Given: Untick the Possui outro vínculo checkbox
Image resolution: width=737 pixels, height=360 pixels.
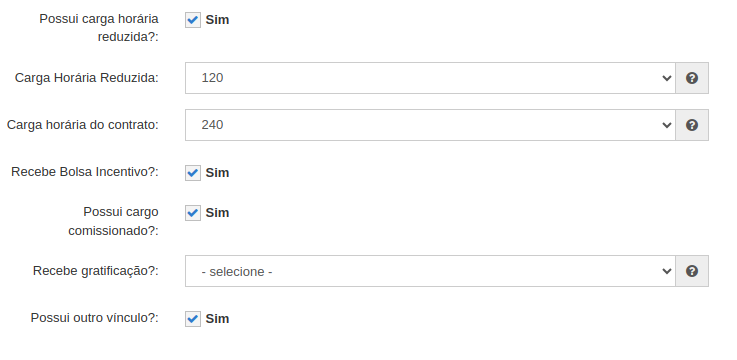Looking at the screenshot, I should click(x=193, y=319).
